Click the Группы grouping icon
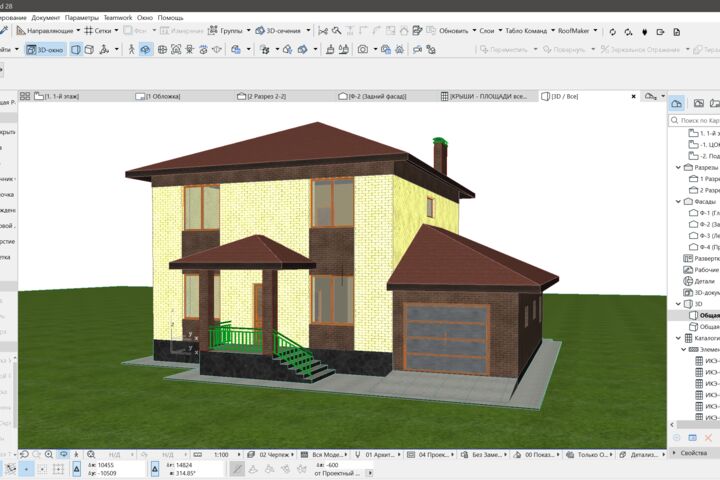Image resolution: width=720 pixels, height=480 pixels. pos(213,31)
